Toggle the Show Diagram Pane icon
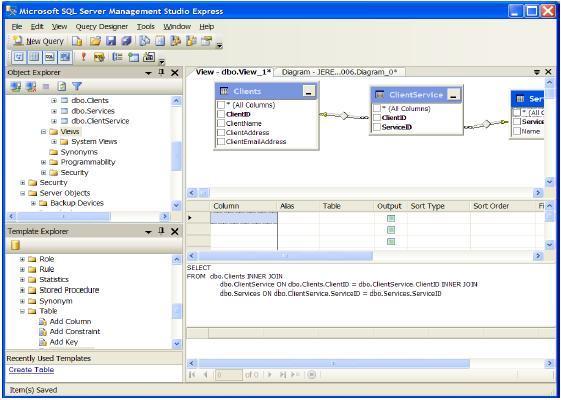The image size is (561, 400). 19,57
